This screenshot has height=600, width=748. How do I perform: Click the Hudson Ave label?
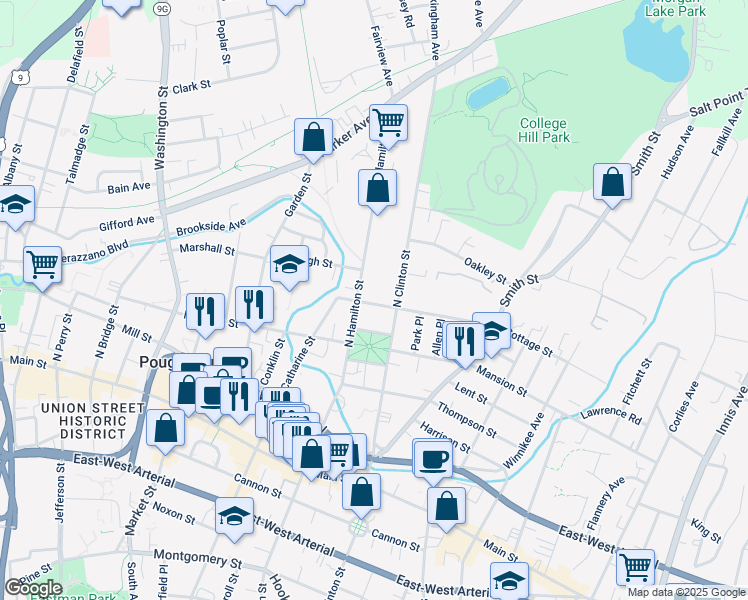point(677,152)
